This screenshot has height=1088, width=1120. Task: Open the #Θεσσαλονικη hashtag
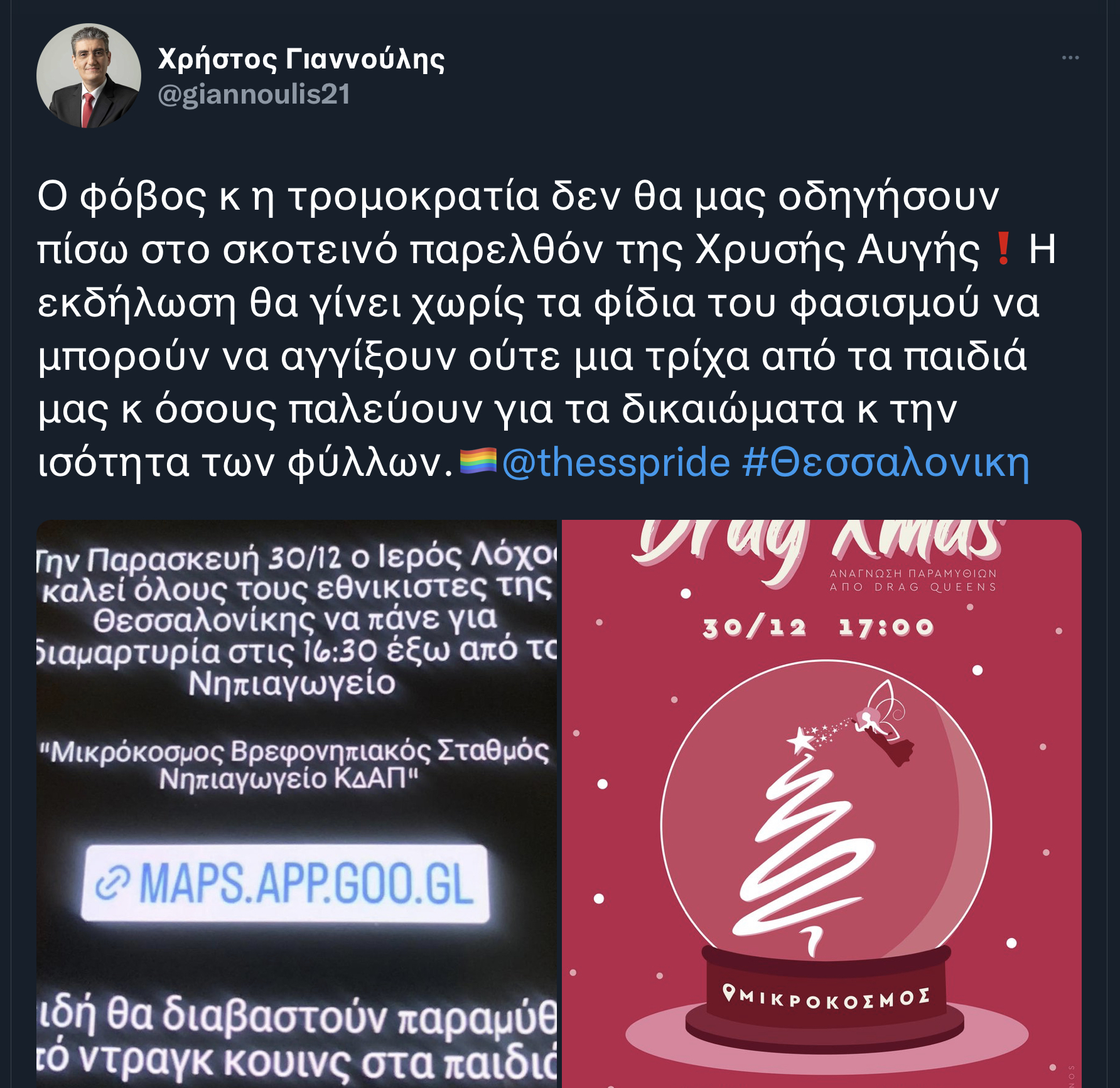(885, 463)
